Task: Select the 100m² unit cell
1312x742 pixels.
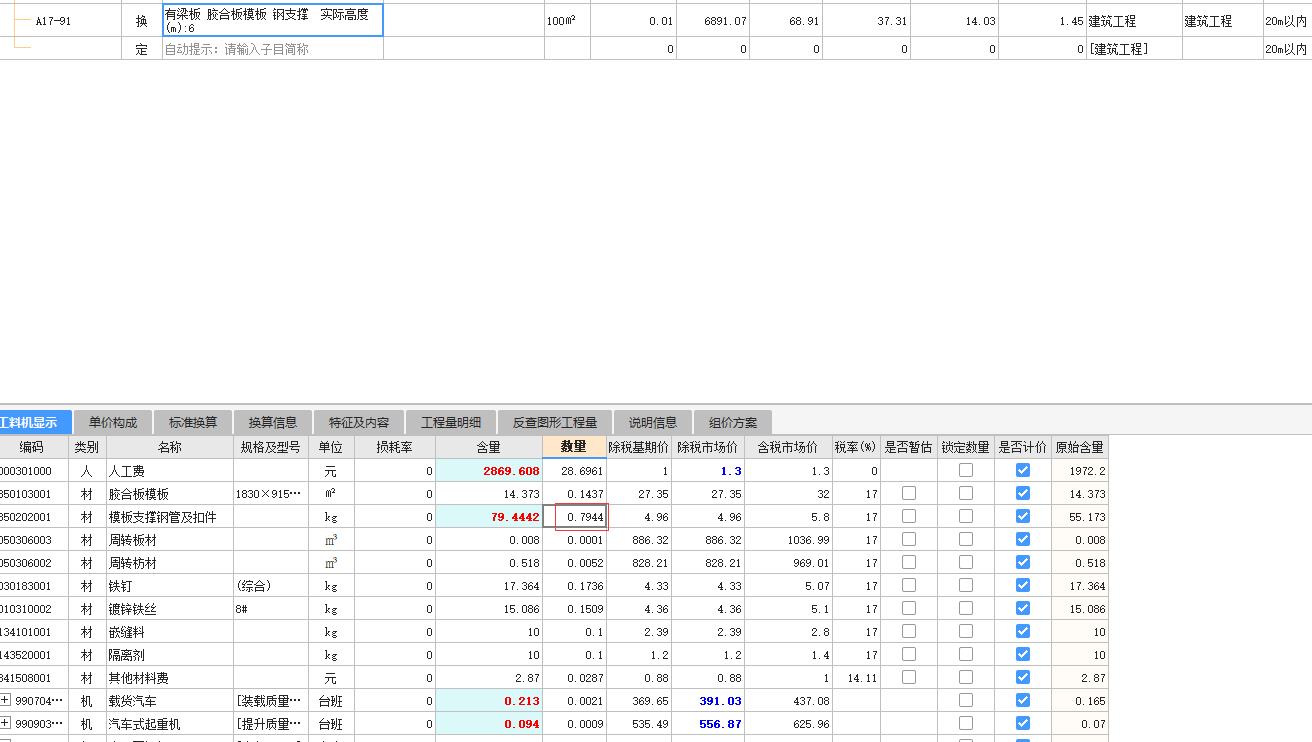Action: 567,20
